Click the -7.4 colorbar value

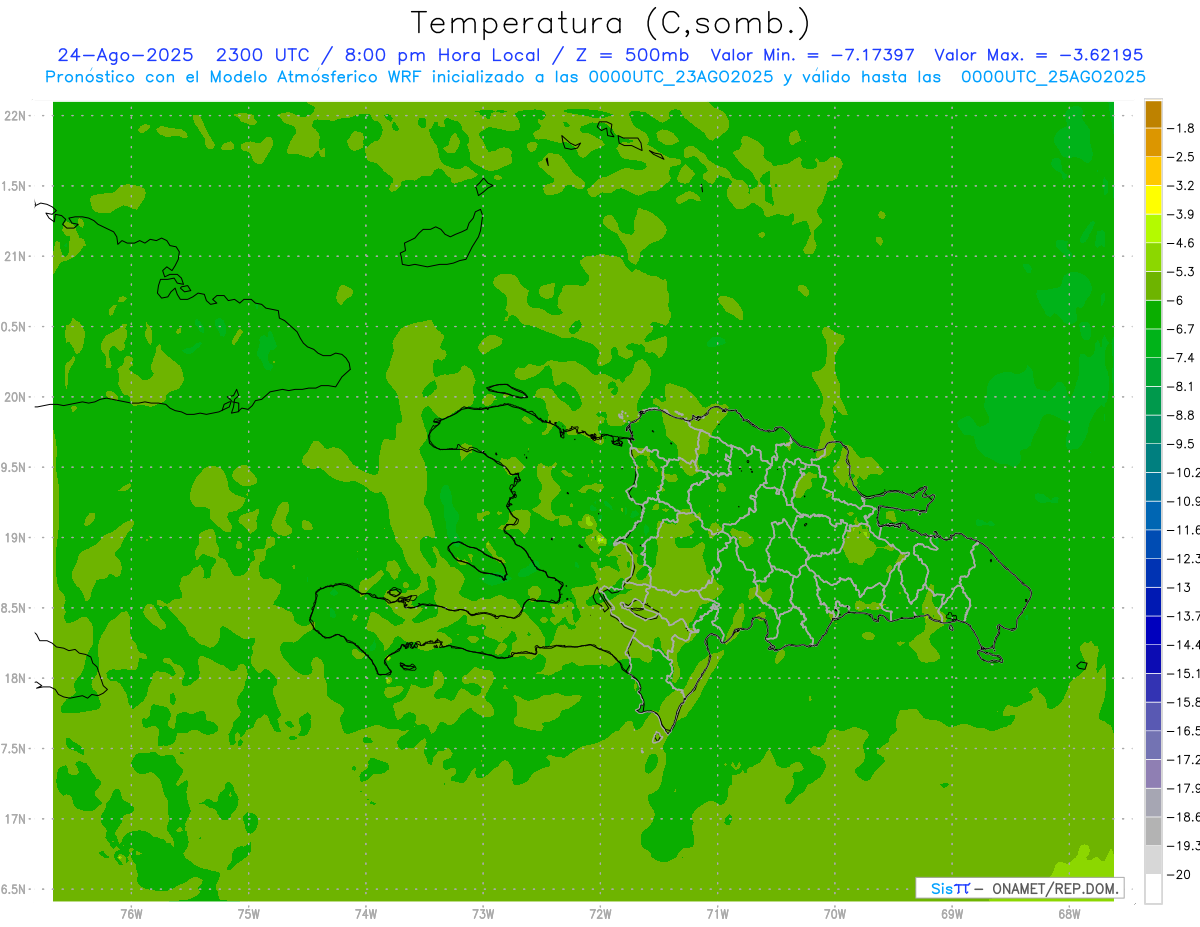pos(1181,358)
